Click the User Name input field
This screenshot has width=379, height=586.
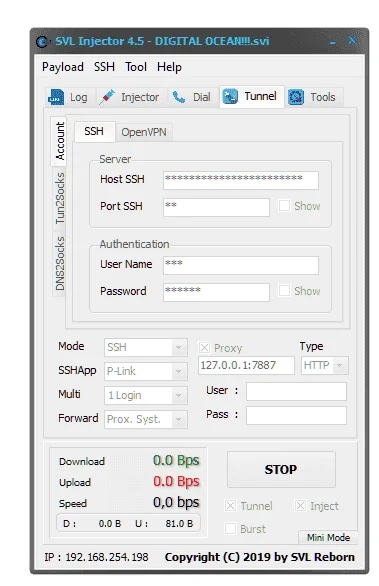tap(241, 265)
